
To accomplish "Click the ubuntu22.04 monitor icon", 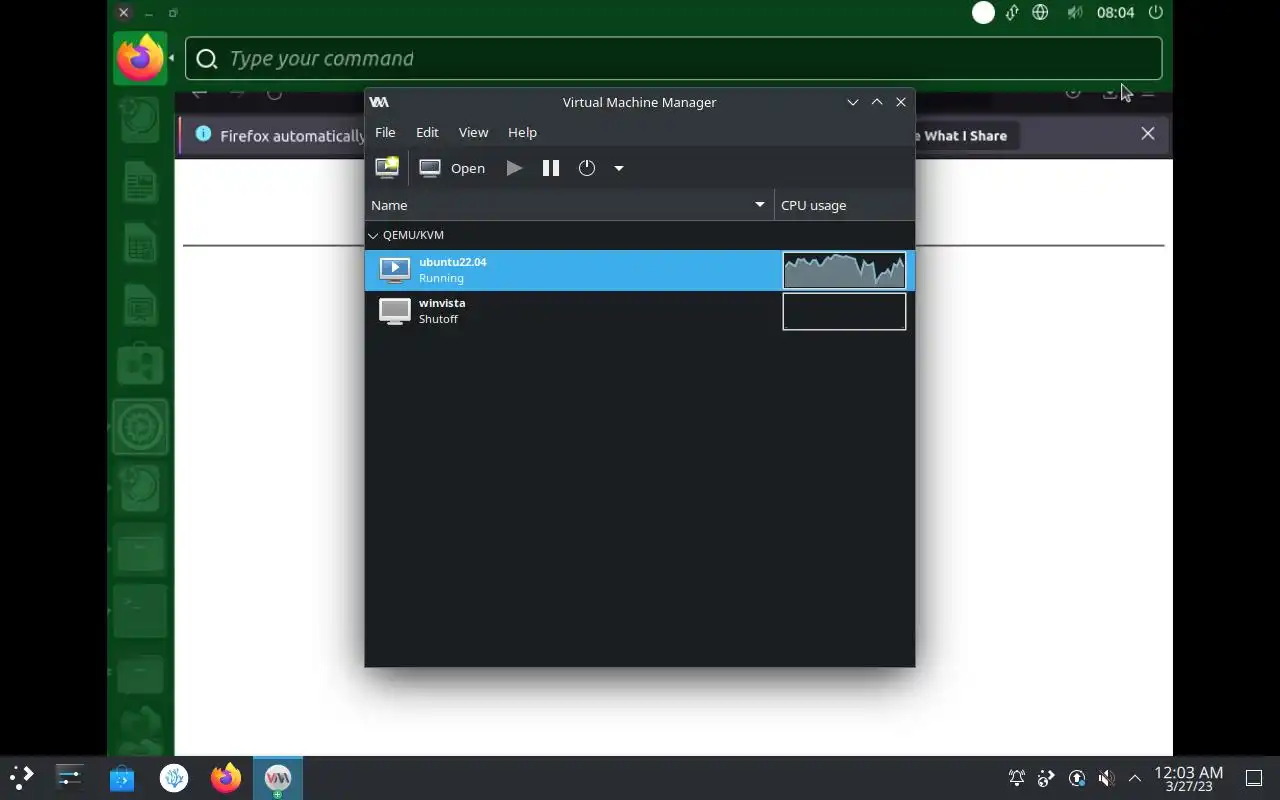I will 394,270.
